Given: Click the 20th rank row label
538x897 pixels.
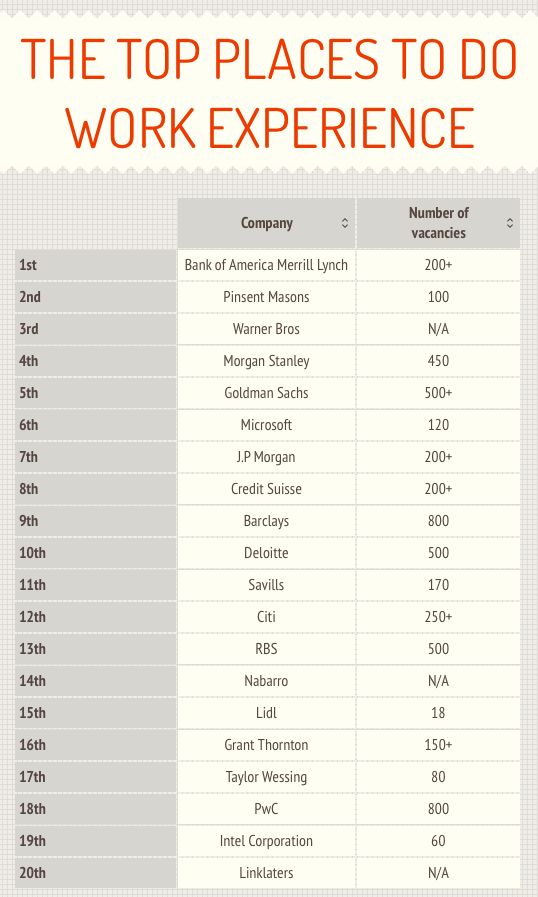Looking at the screenshot, I should (96, 874).
